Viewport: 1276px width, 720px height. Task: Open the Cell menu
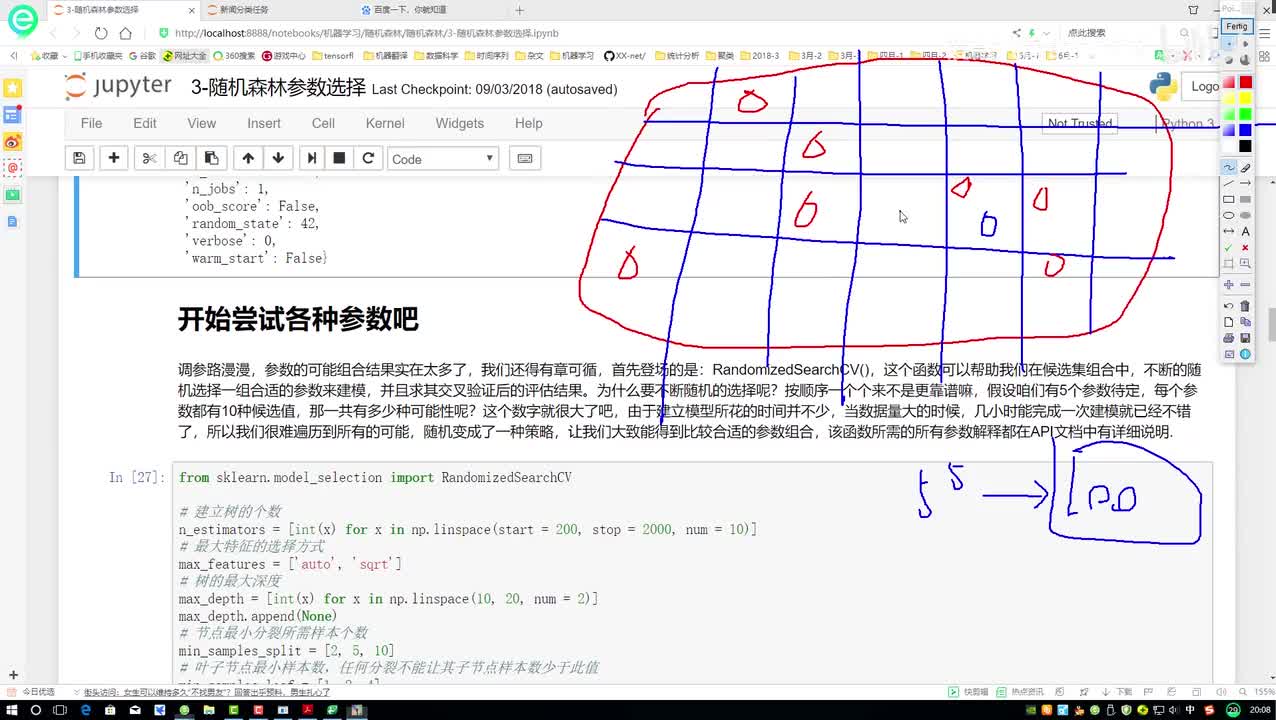[x=323, y=123]
